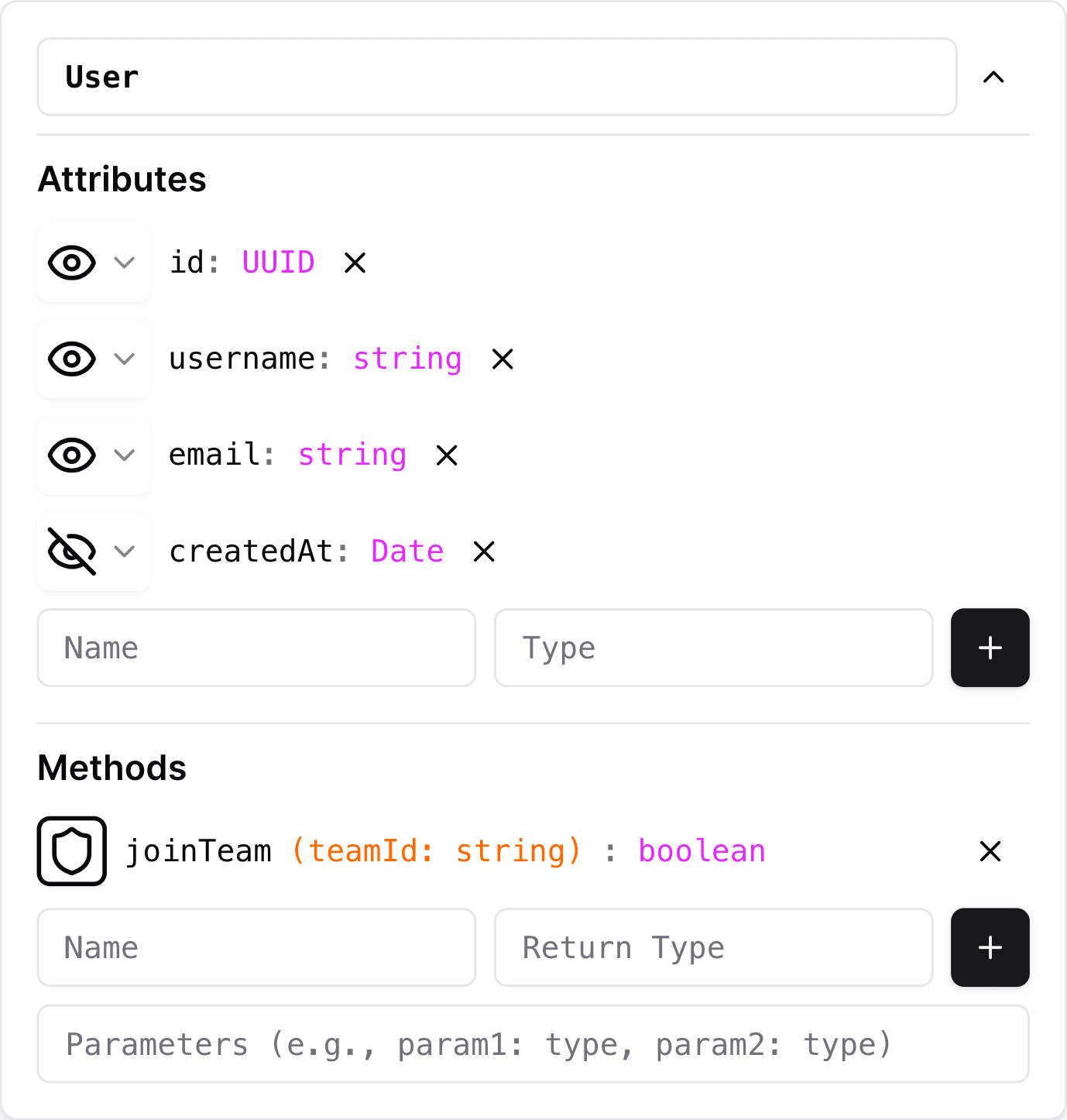Remove the id attribute
The width and height of the screenshot is (1067, 1120).
(355, 263)
